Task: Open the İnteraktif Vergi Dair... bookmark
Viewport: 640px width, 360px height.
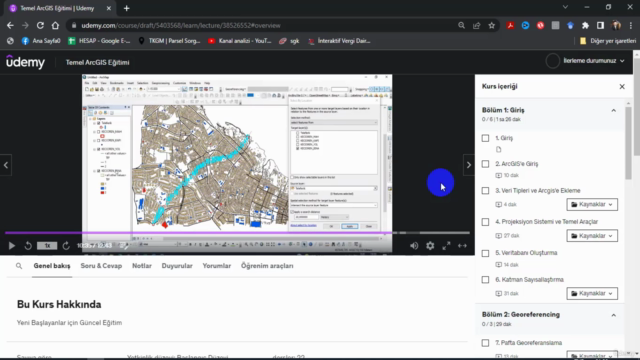Action: click(339, 41)
